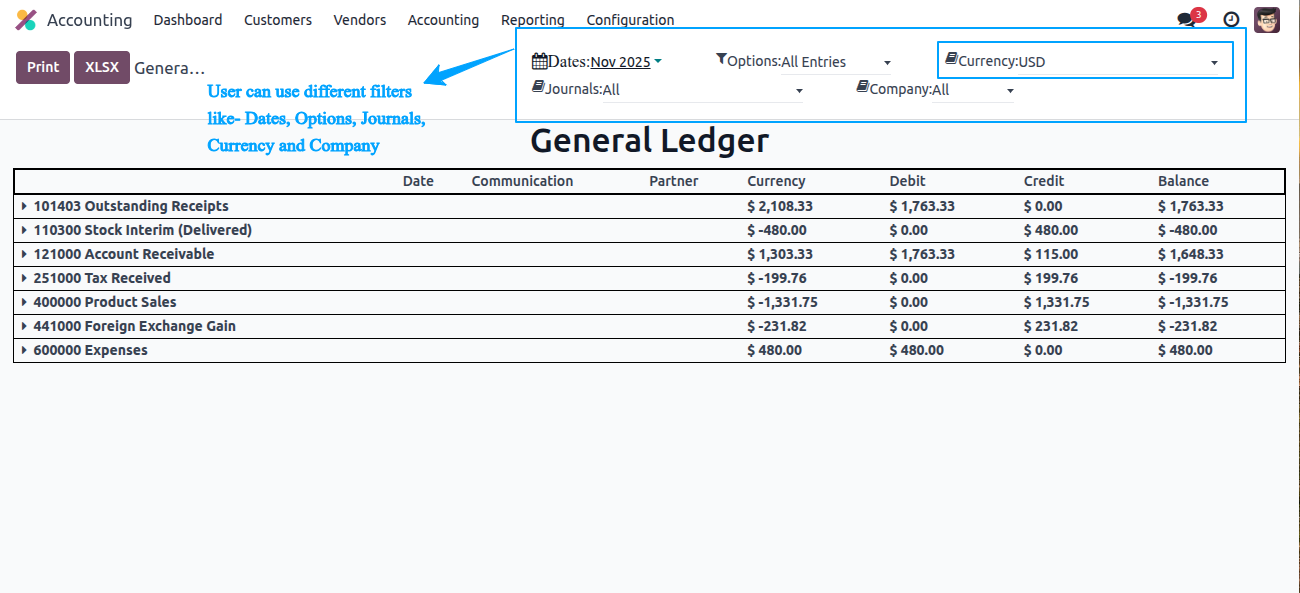Click Expenses debit $ 480.00
Viewport: 1300px width, 593px height.
tap(916, 350)
